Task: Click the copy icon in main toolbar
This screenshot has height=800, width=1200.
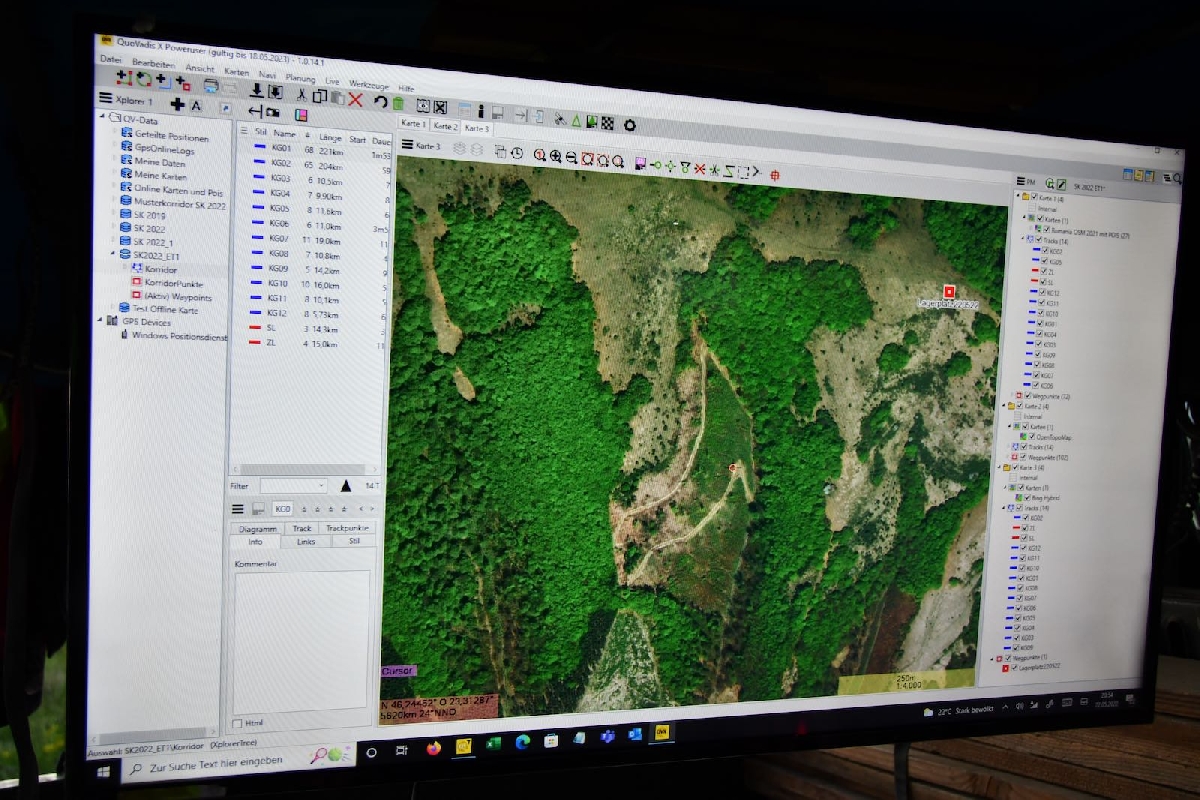Action: tap(320, 96)
